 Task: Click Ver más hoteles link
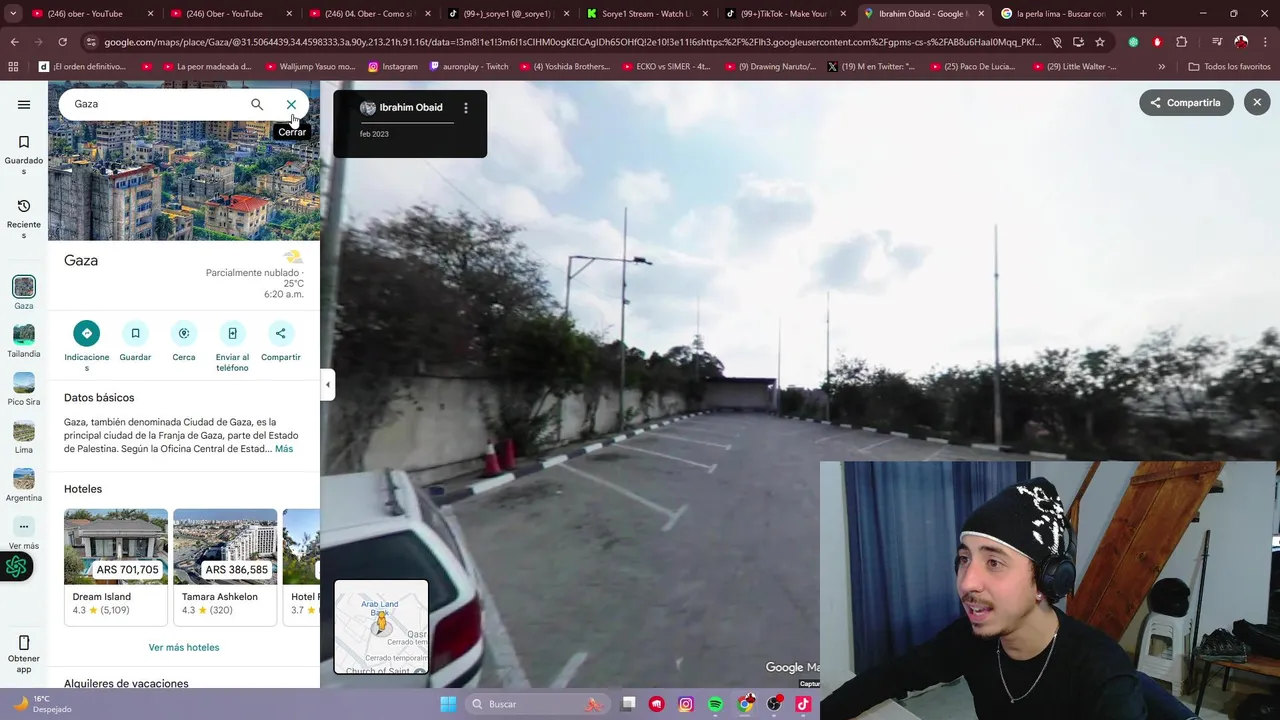pyautogui.click(x=184, y=647)
